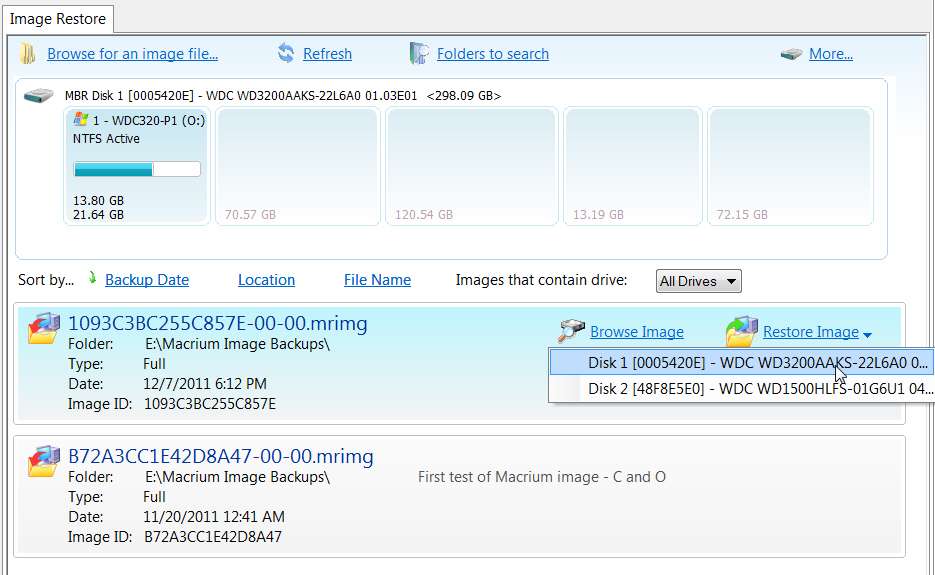Select the 1 - WDC320-P1 (O:) partition

click(137, 166)
